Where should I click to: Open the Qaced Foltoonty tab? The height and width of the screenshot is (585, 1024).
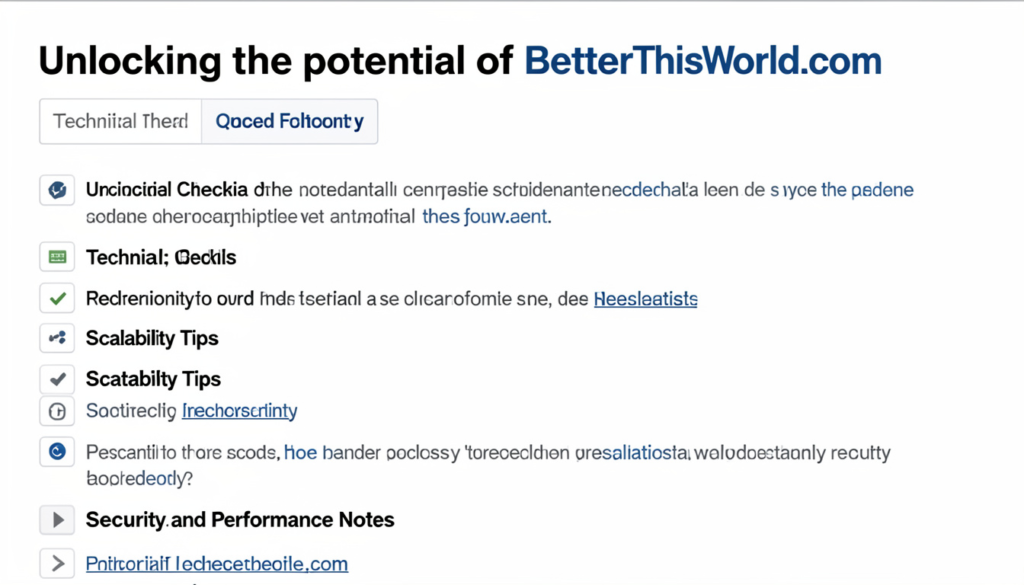[289, 121]
